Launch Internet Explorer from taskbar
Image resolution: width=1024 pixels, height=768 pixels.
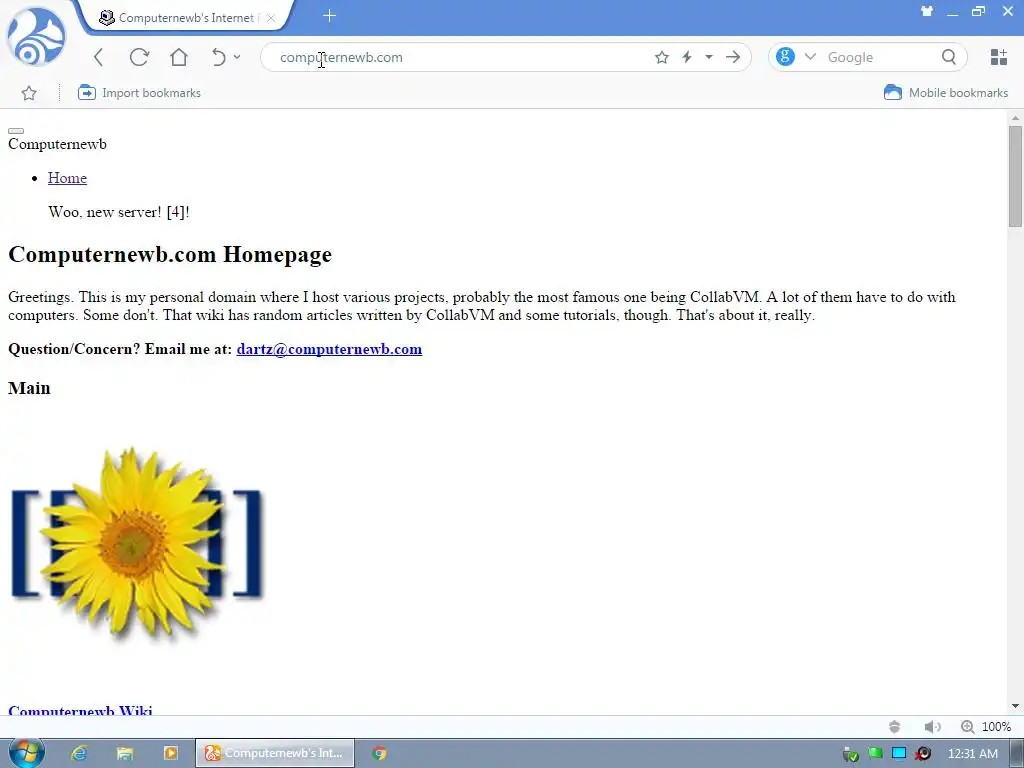79,754
